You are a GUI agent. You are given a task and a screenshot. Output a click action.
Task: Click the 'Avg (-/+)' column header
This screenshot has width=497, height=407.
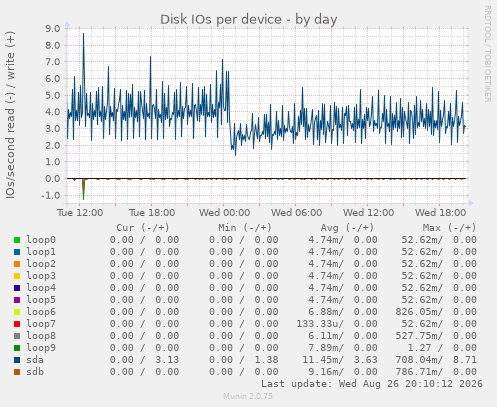tap(347, 228)
